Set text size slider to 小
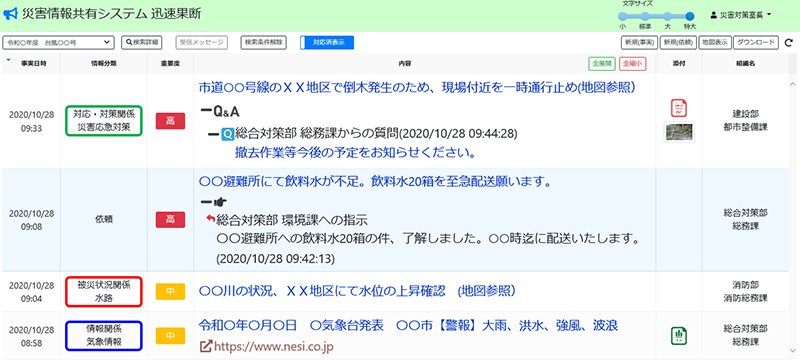The image size is (800, 360). (x=622, y=16)
